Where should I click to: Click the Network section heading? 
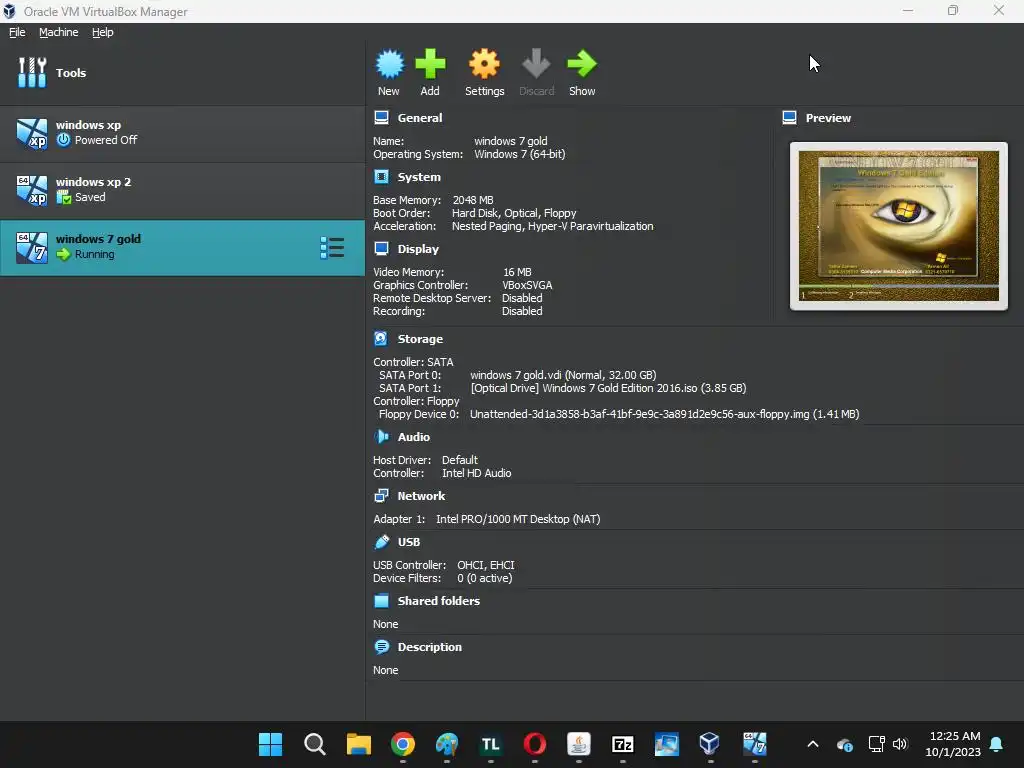421,496
